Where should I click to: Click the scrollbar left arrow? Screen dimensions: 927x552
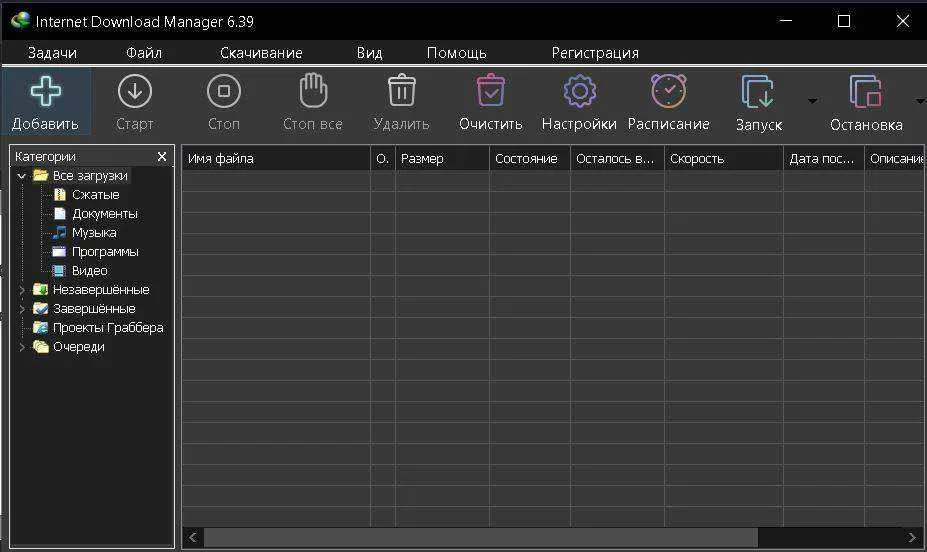pyautogui.click(x=193, y=537)
